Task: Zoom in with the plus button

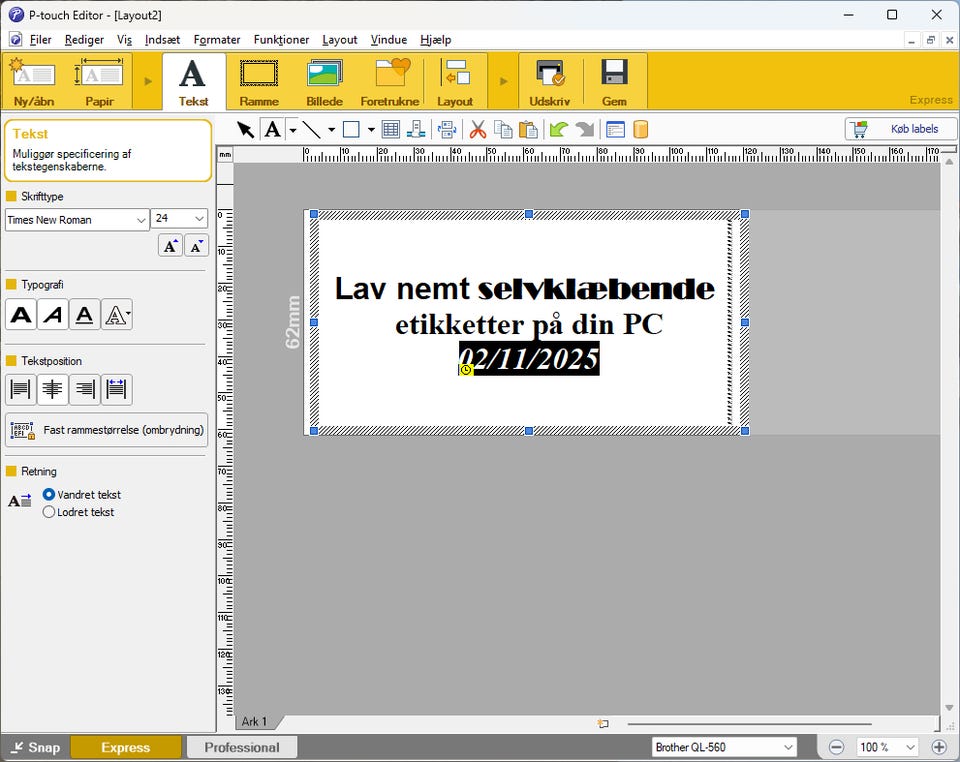Action: click(x=939, y=747)
